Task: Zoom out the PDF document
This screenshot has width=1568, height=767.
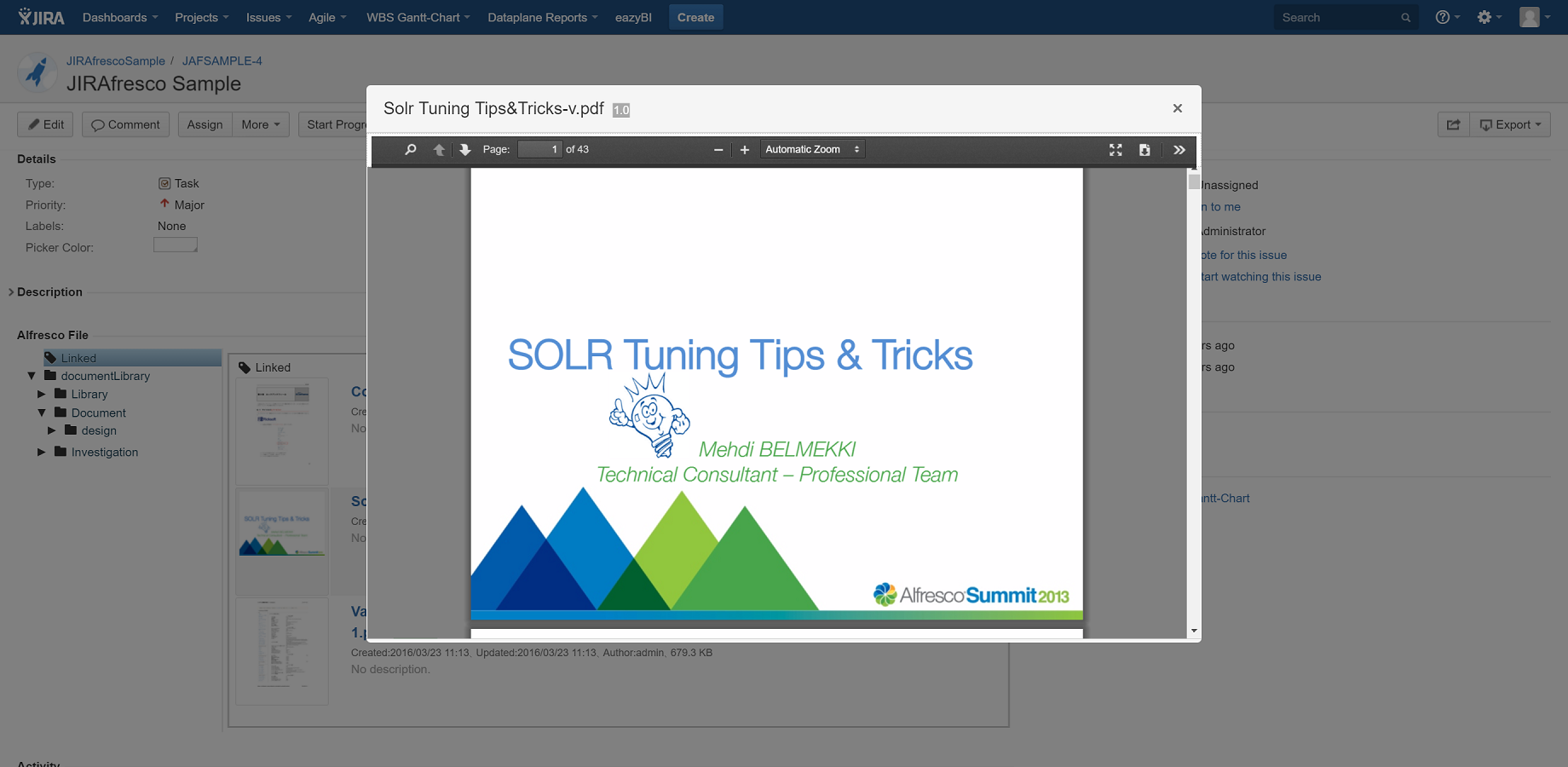Action: pos(718,150)
